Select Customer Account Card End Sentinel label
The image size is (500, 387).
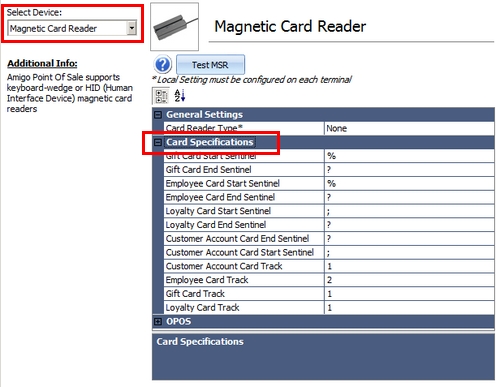237,239
